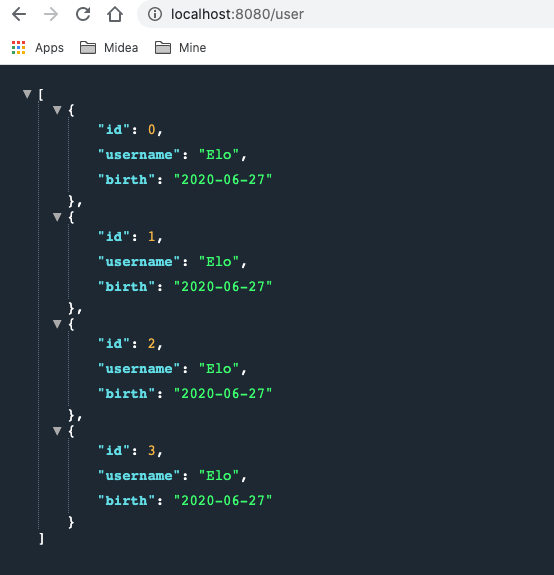Open the Mine bookmarks folder
The image size is (554, 575).
[180, 48]
